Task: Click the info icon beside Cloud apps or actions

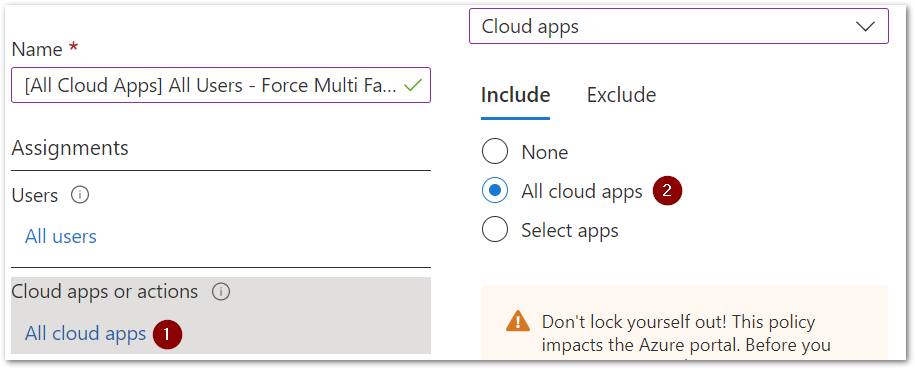Action: point(221,291)
